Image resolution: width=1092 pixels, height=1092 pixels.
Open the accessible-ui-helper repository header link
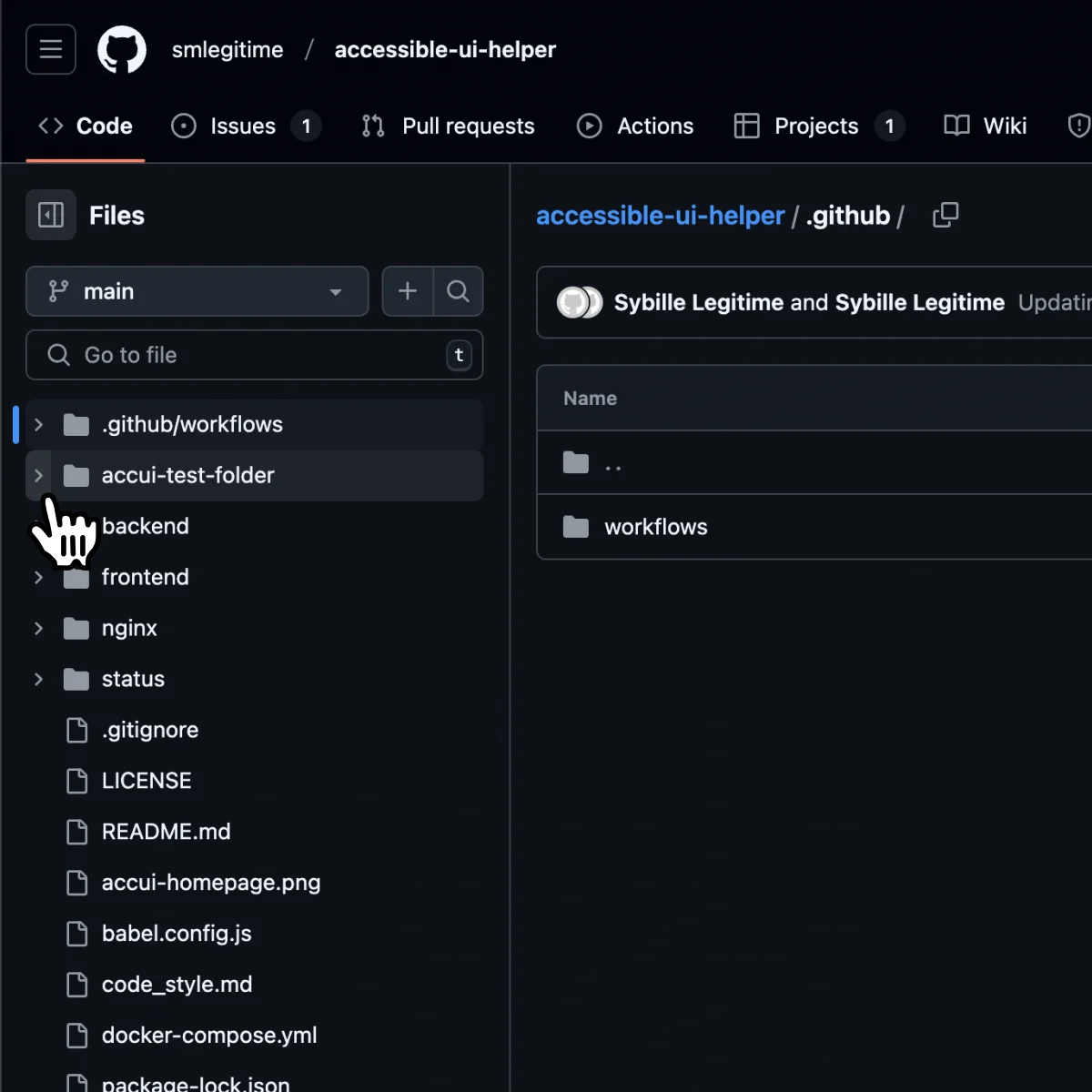point(445,49)
